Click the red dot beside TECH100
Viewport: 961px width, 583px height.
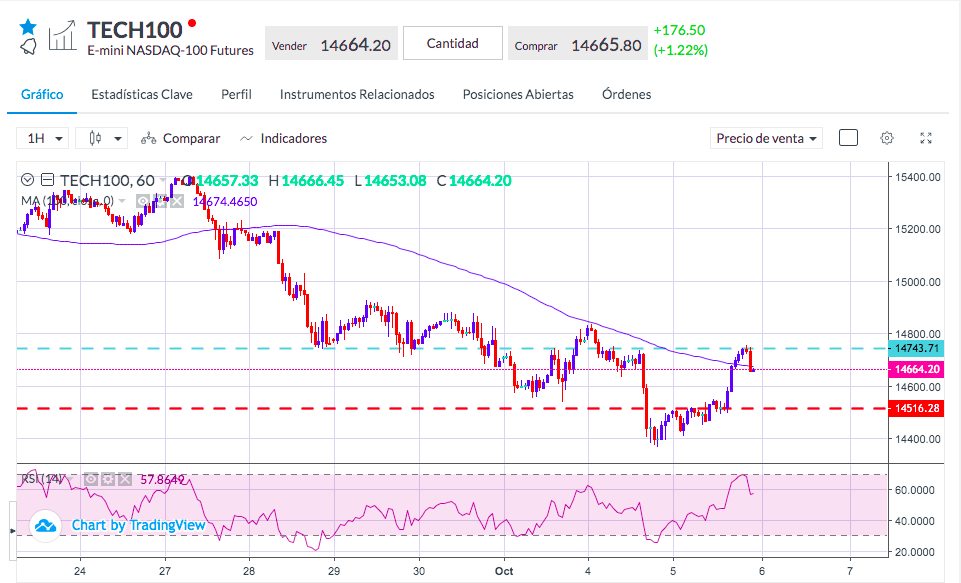point(192,23)
